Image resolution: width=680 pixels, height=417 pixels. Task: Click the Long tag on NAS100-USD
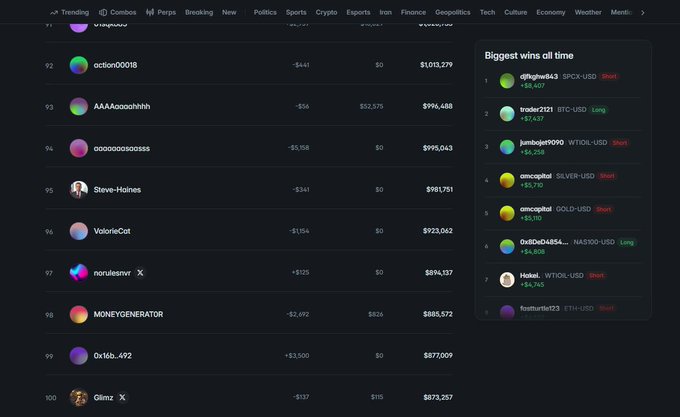pyautogui.click(x=627, y=242)
